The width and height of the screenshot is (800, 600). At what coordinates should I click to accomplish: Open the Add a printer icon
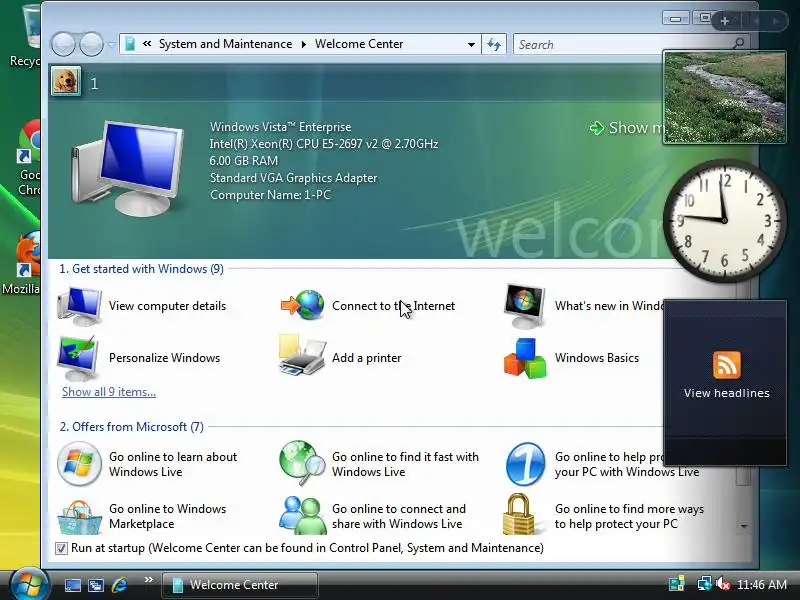tap(302, 356)
